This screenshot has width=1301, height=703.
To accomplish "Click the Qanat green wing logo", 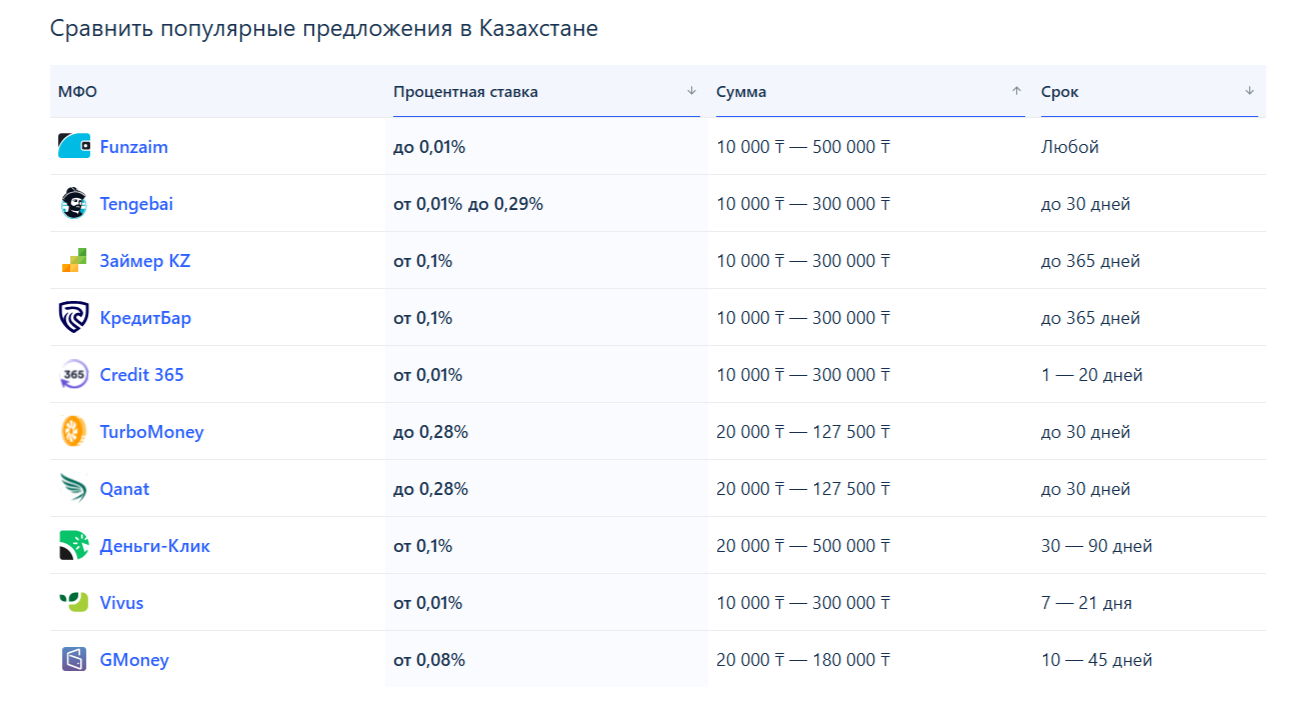I will (x=74, y=489).
